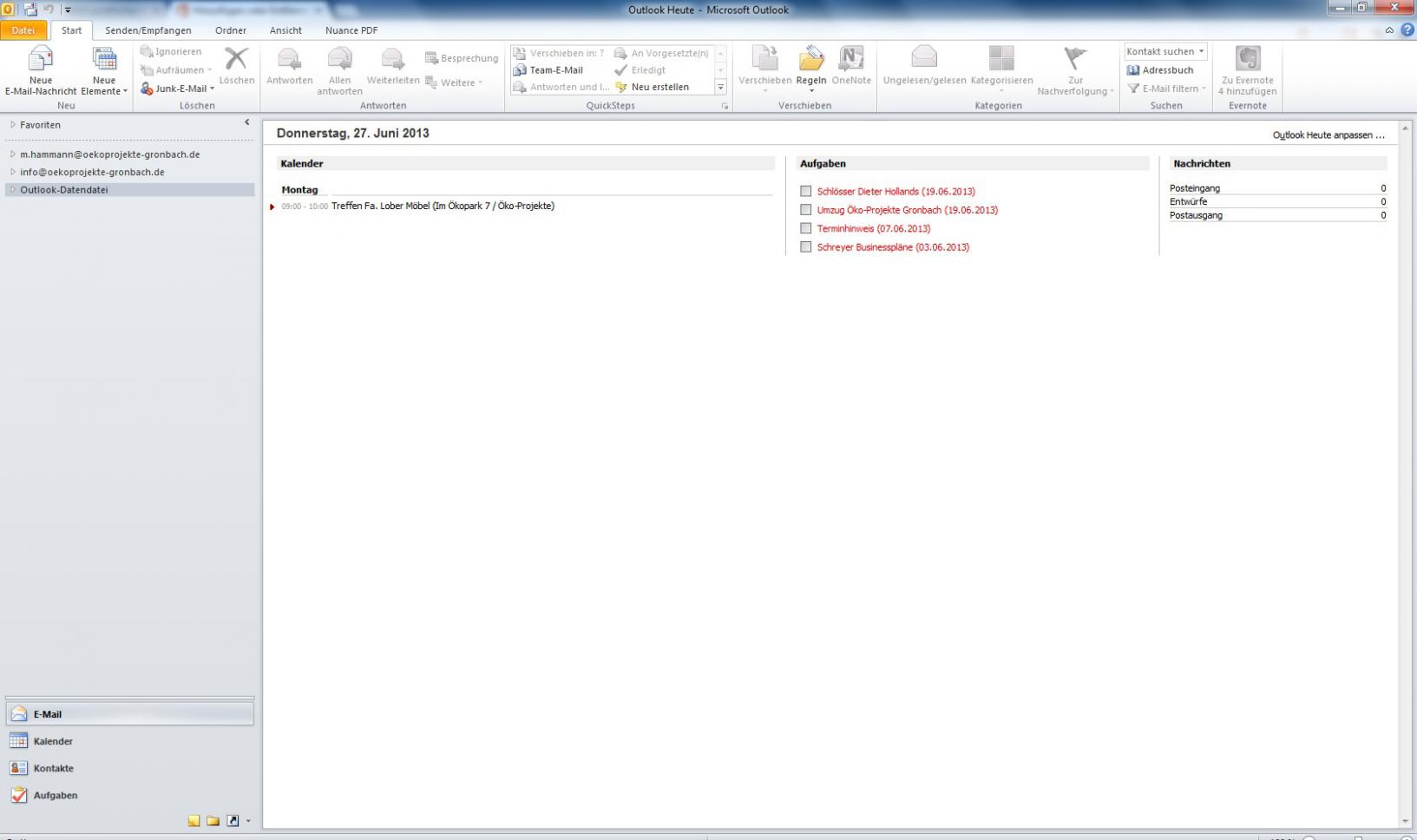1417x840 pixels.
Task: Switch to the Aufgaben navigation button
Action: click(x=129, y=795)
